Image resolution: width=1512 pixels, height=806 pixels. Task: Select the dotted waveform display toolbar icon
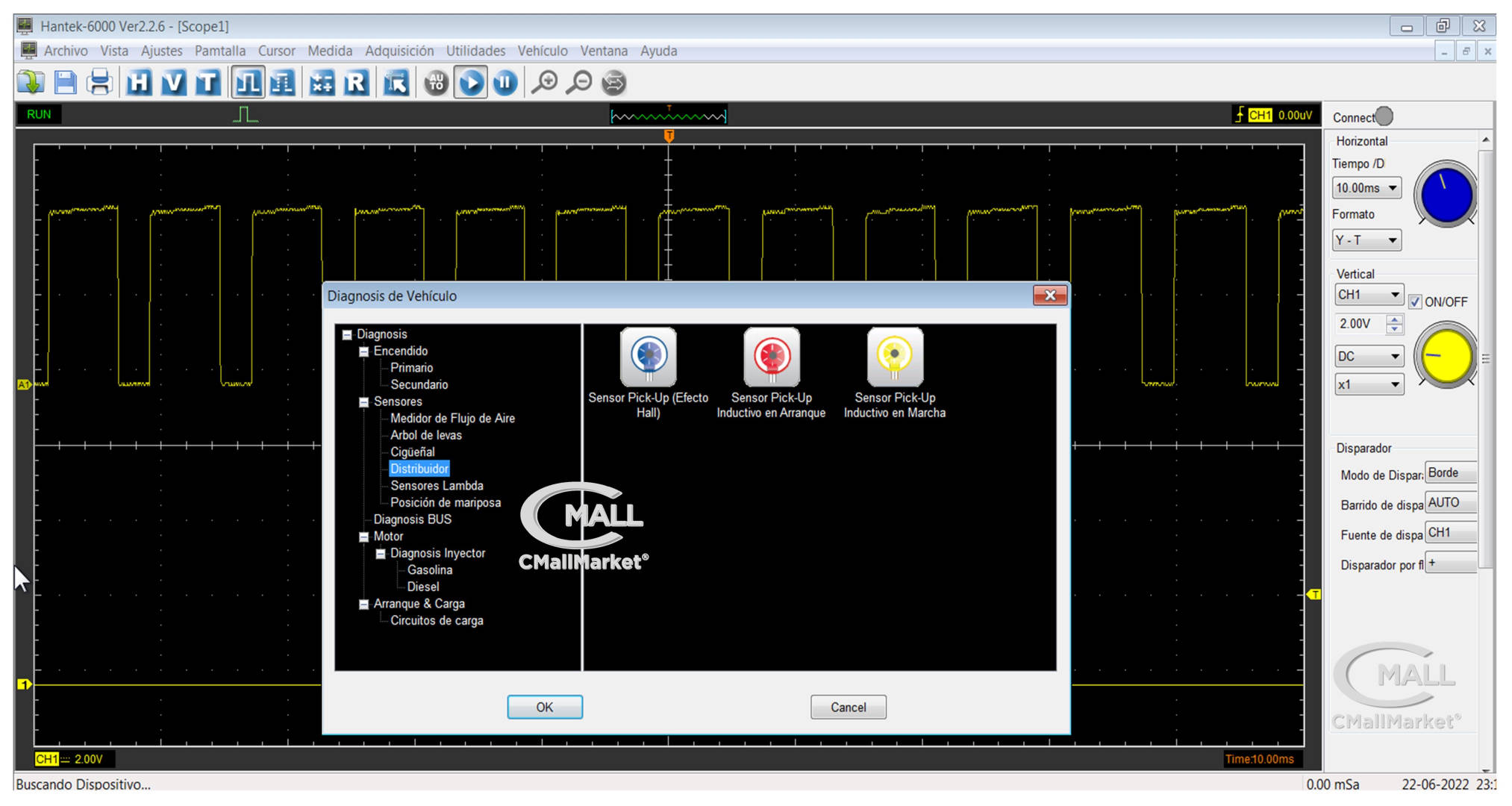click(x=283, y=82)
